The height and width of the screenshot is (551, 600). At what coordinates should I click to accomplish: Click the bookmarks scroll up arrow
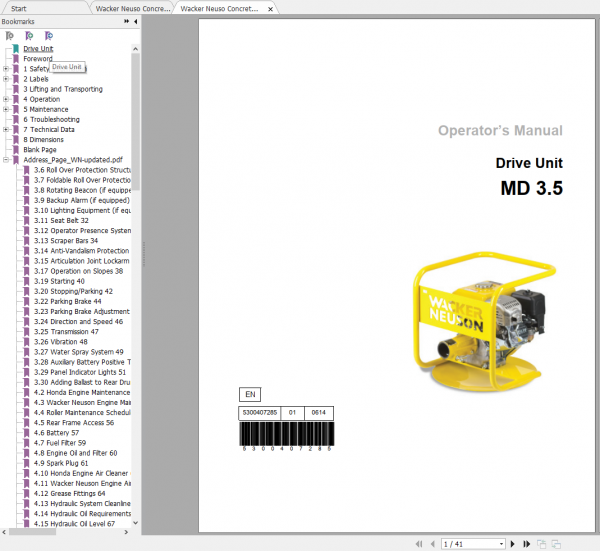click(x=135, y=49)
